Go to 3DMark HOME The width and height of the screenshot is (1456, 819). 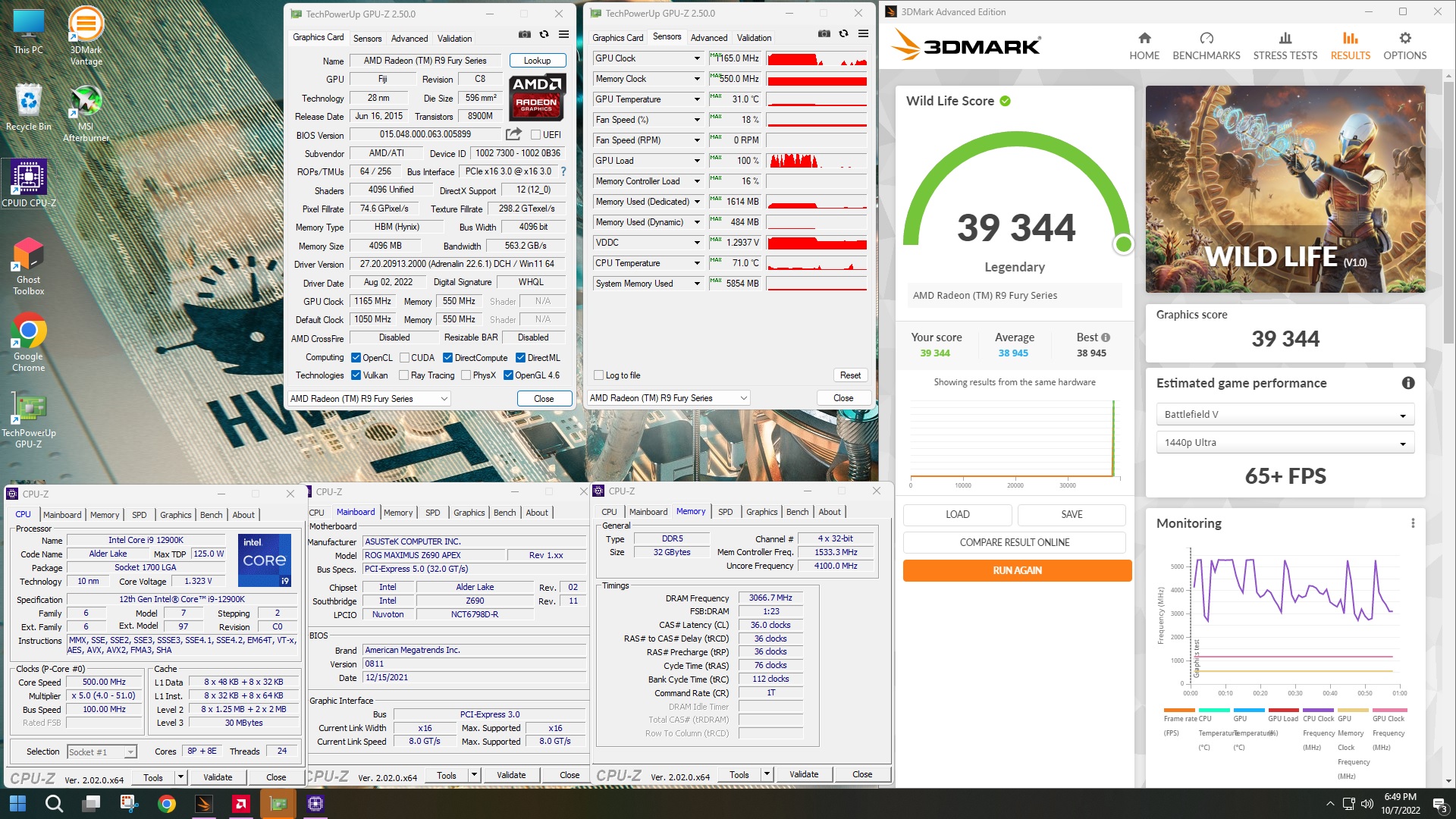point(1144,46)
